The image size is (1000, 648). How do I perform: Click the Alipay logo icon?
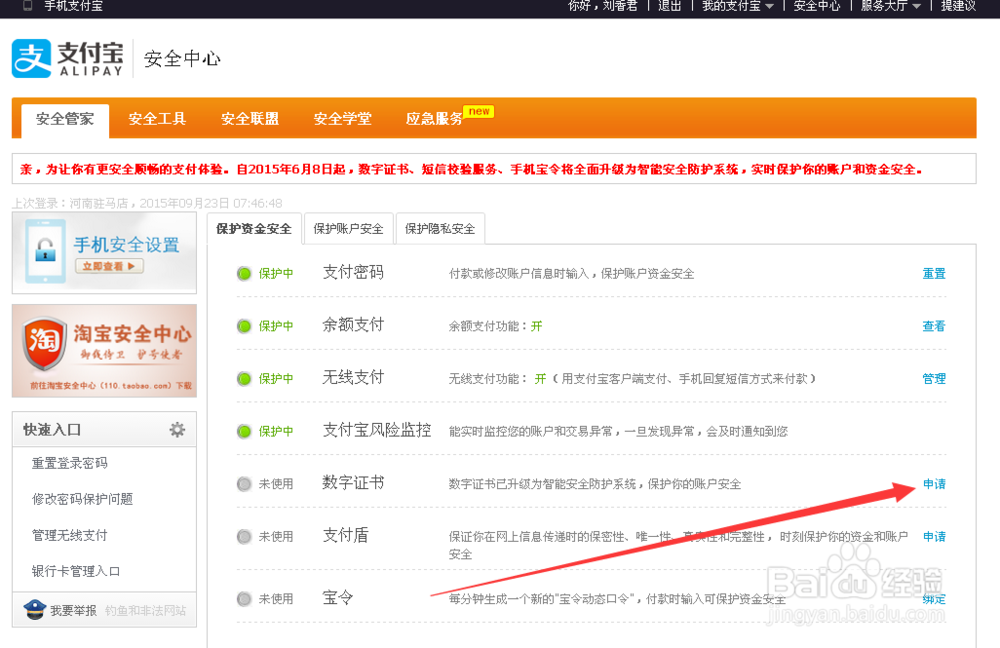coord(31,59)
